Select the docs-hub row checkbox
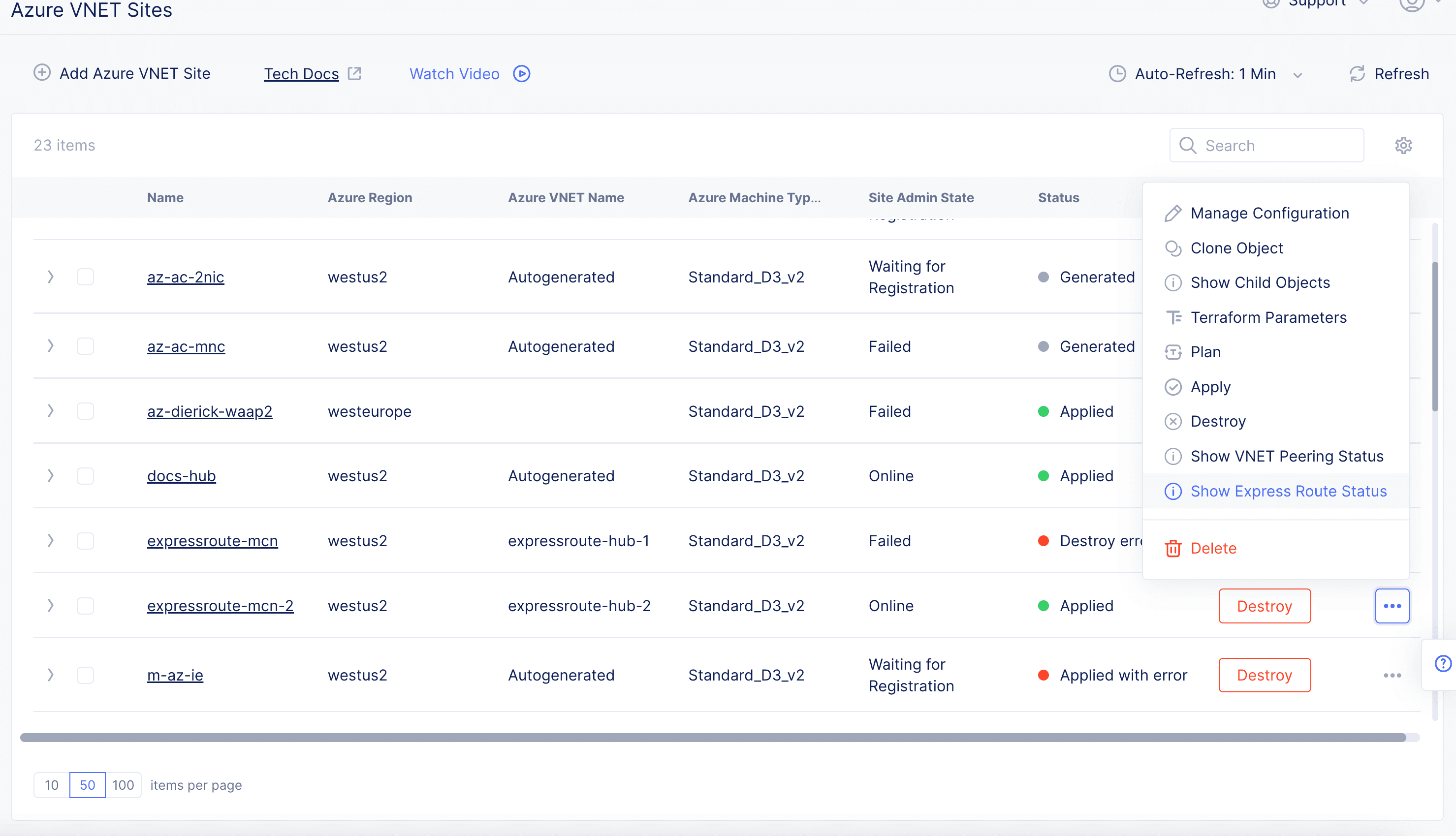Image resolution: width=1456 pixels, height=836 pixels. pos(86,477)
